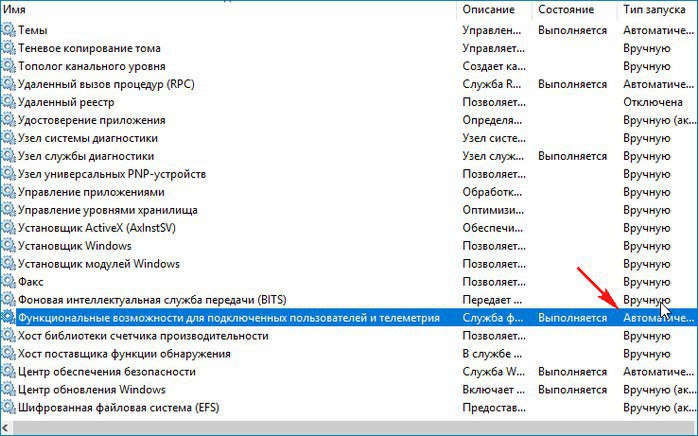698x436 pixels.
Task: Select Хост библиотеки счетчика производительности service
Action: coord(143,336)
